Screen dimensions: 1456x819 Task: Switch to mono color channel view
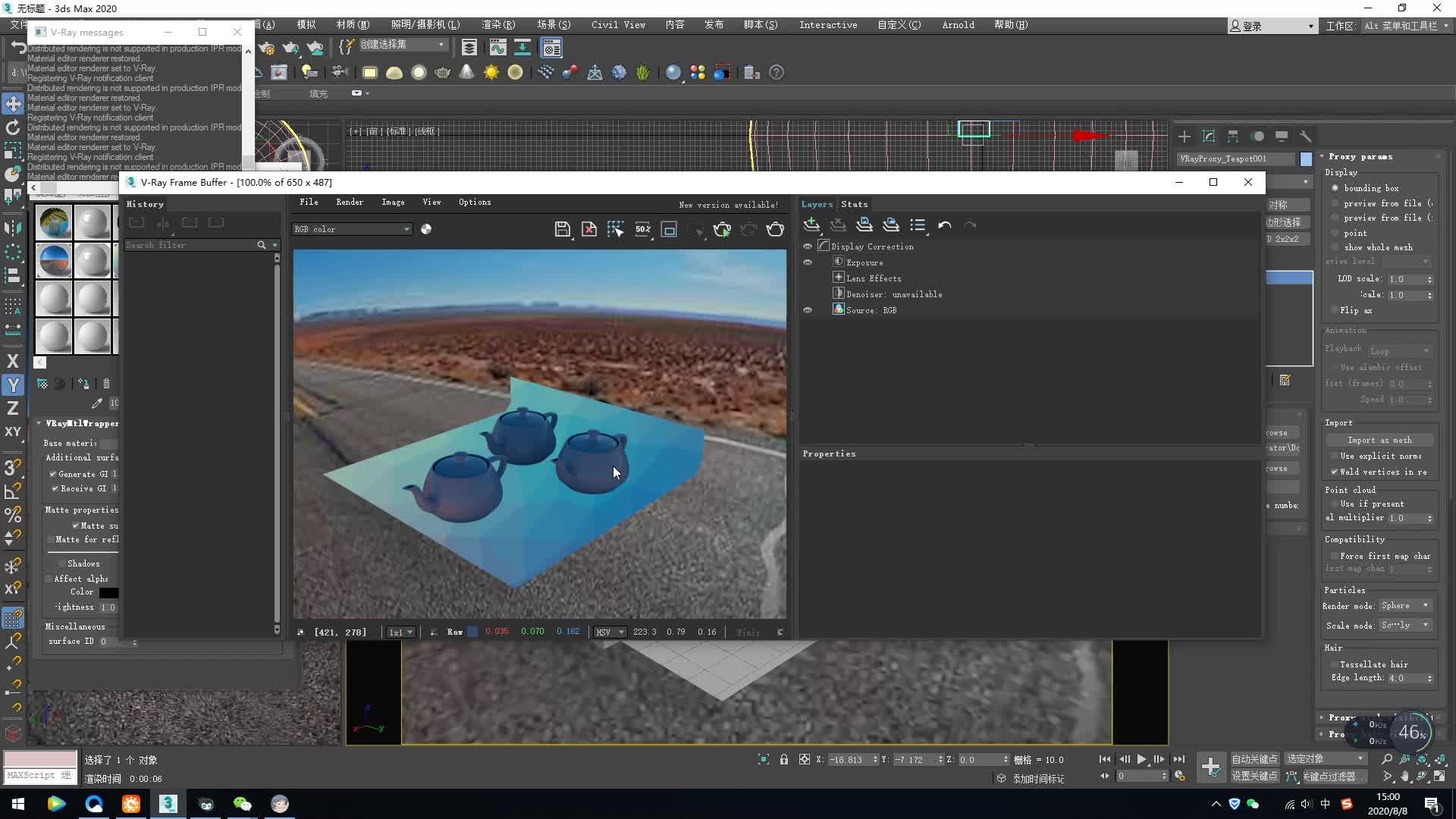pyautogui.click(x=426, y=229)
